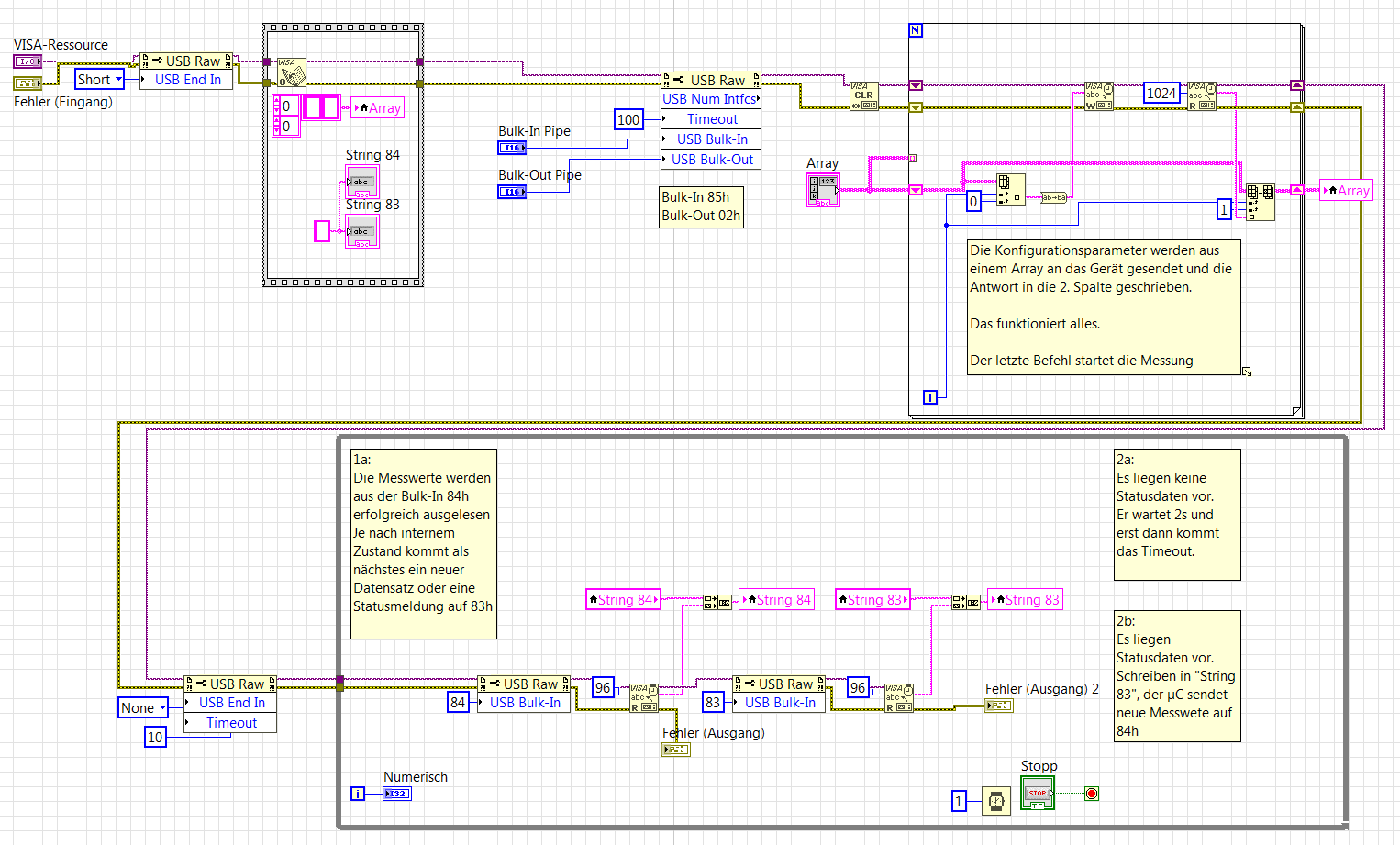Click the USB Bulk-In property fed by 84
Image resolution: width=1400 pixels, height=845 pixels.
(x=524, y=703)
